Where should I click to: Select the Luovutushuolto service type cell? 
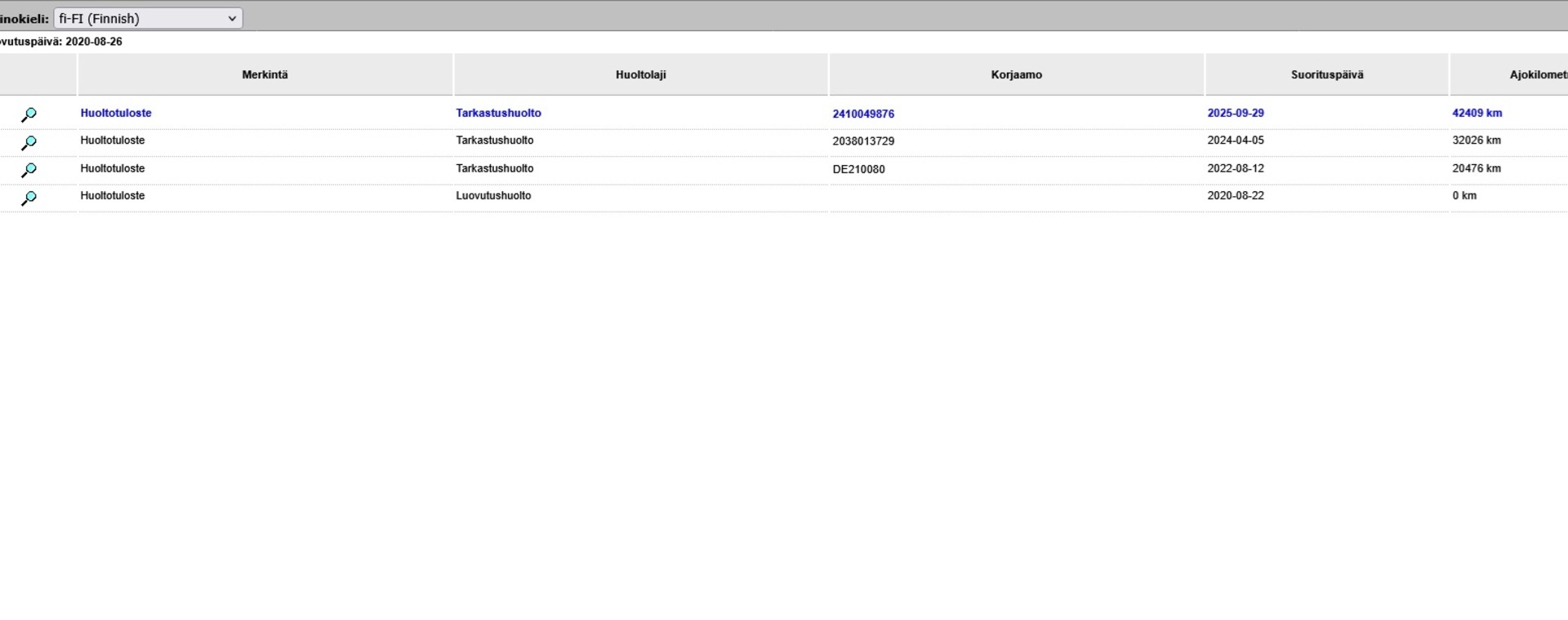(493, 196)
